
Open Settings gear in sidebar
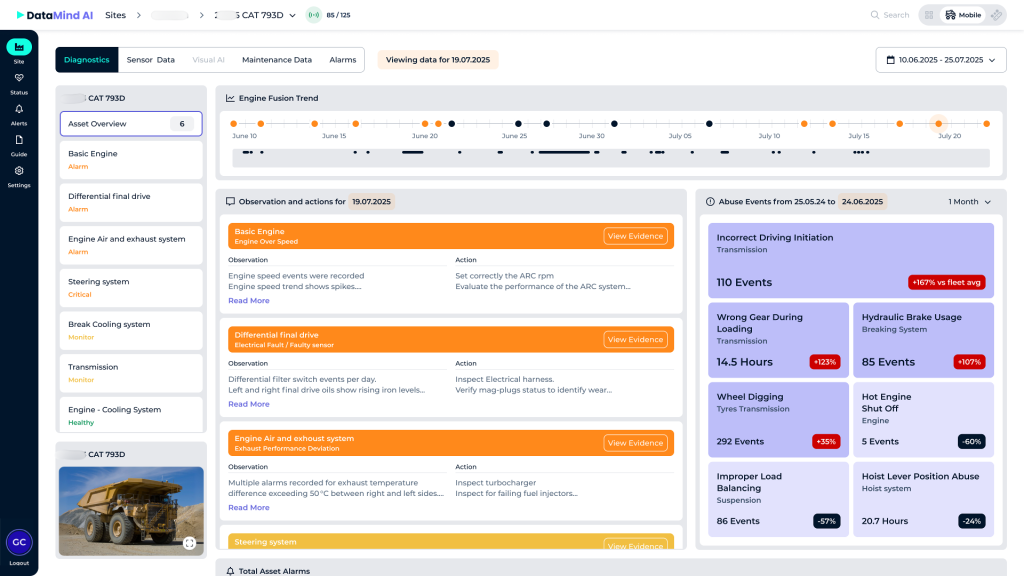tap(19, 172)
